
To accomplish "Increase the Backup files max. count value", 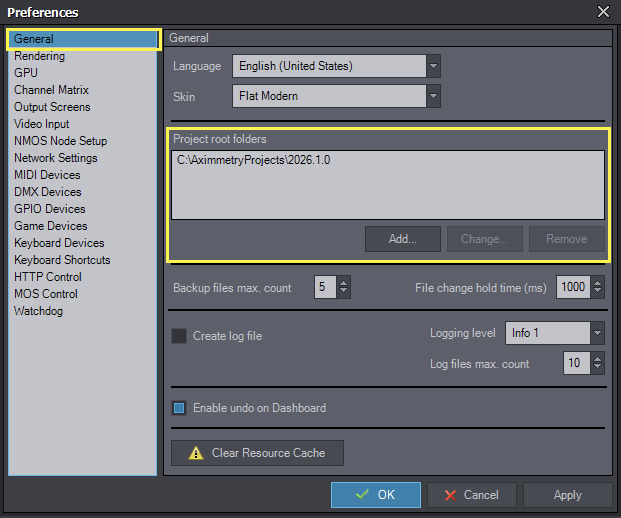I will 344,283.
